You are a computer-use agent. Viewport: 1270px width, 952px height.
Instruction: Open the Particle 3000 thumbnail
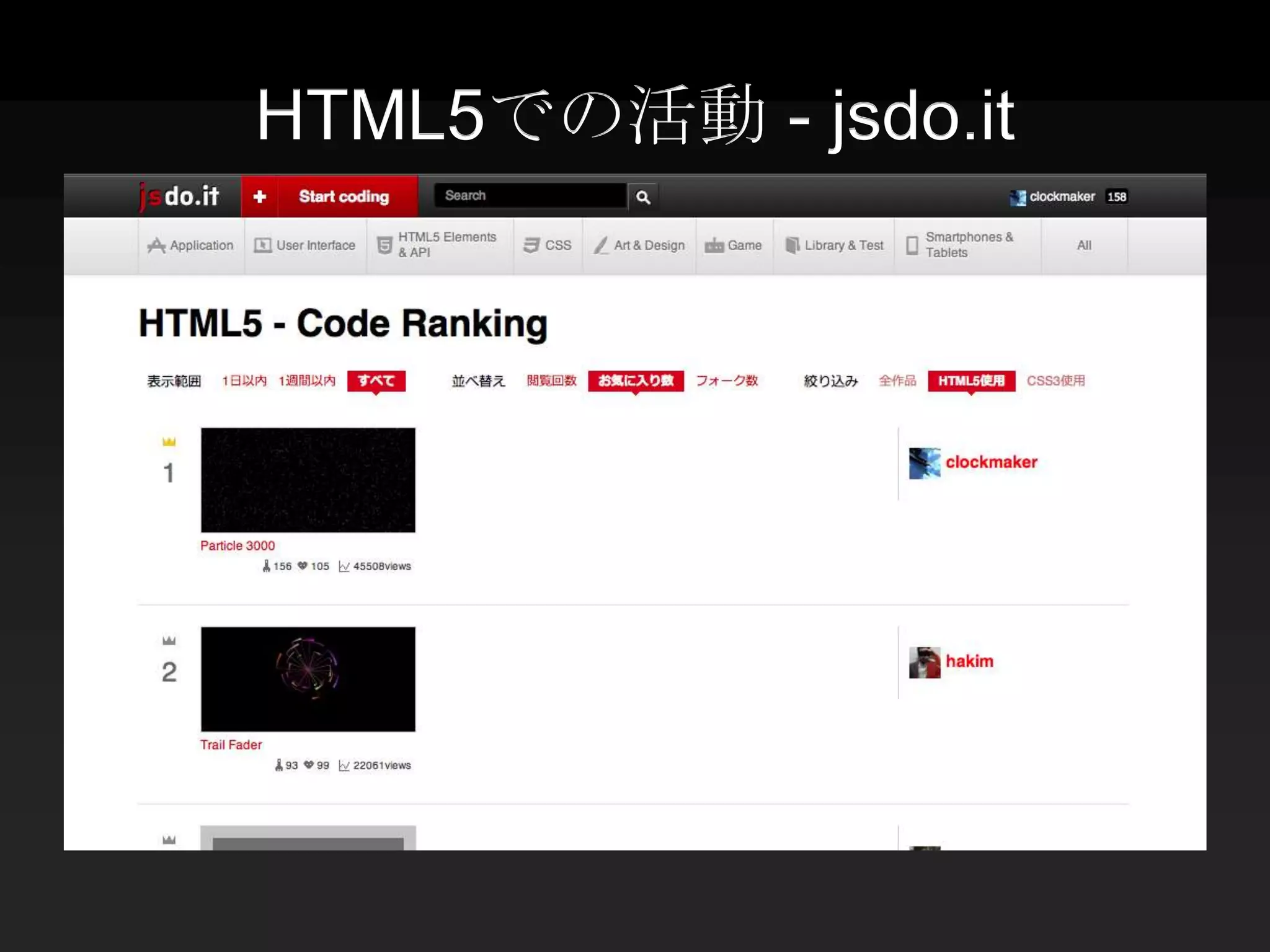308,480
